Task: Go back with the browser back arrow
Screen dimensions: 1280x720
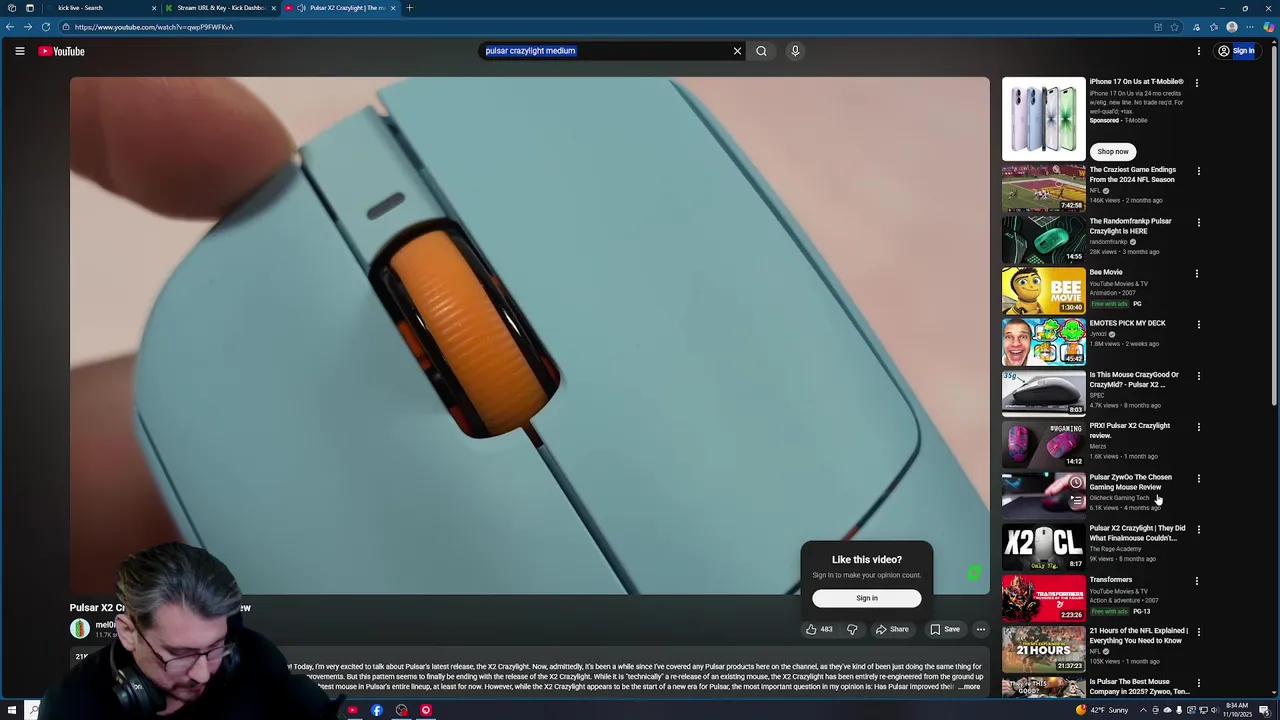Action: click(10, 27)
